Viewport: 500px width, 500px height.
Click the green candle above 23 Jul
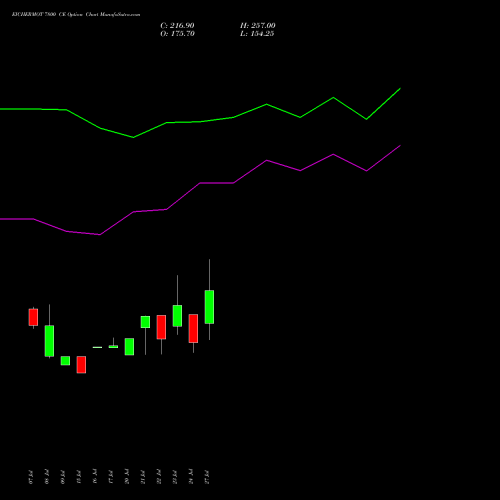point(177,316)
